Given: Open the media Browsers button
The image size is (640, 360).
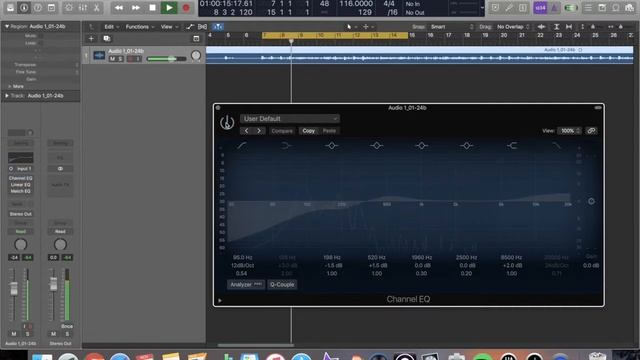Looking at the screenshot, I should point(630,7).
